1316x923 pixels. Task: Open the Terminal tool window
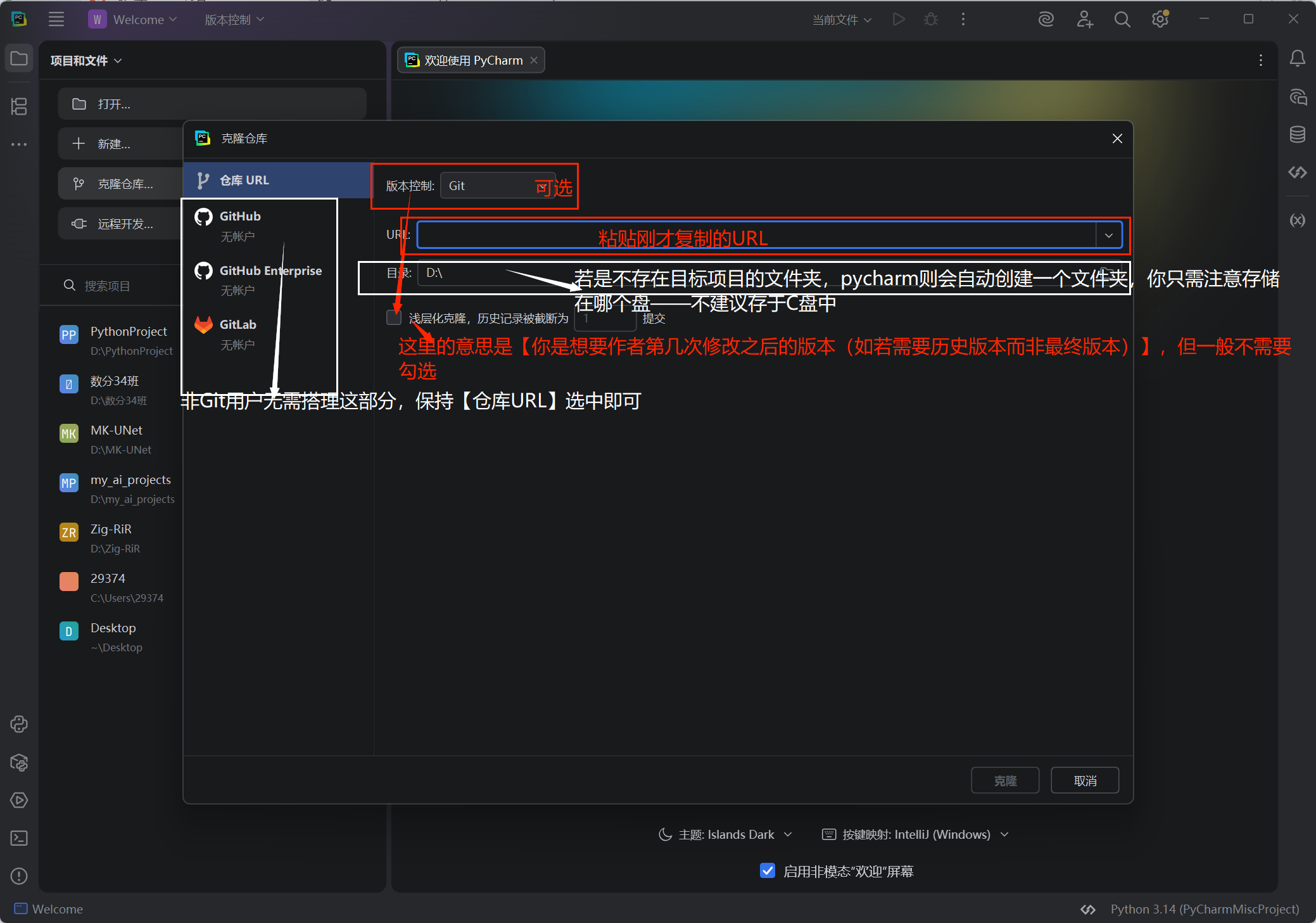click(x=19, y=838)
